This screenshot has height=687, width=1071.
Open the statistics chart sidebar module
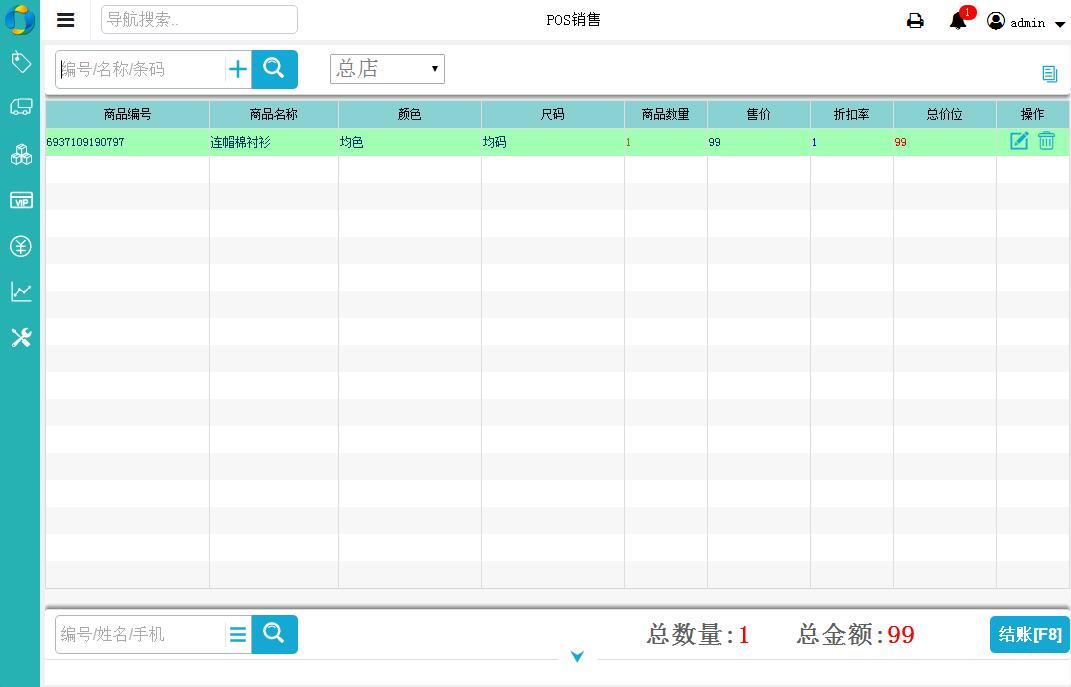tap(21, 292)
